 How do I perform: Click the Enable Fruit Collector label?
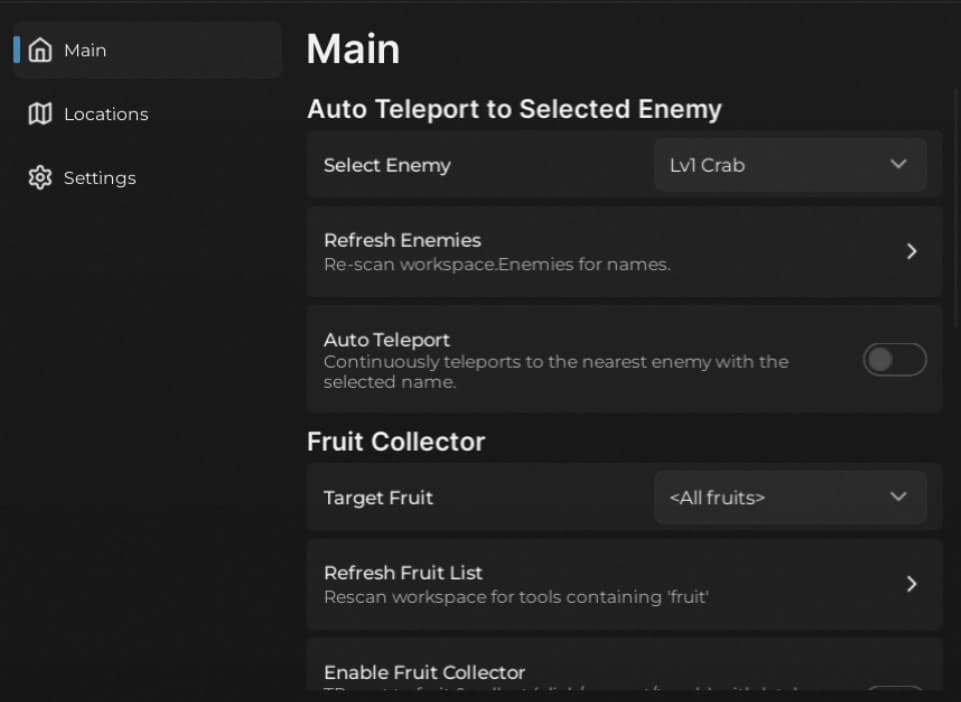[424, 672]
